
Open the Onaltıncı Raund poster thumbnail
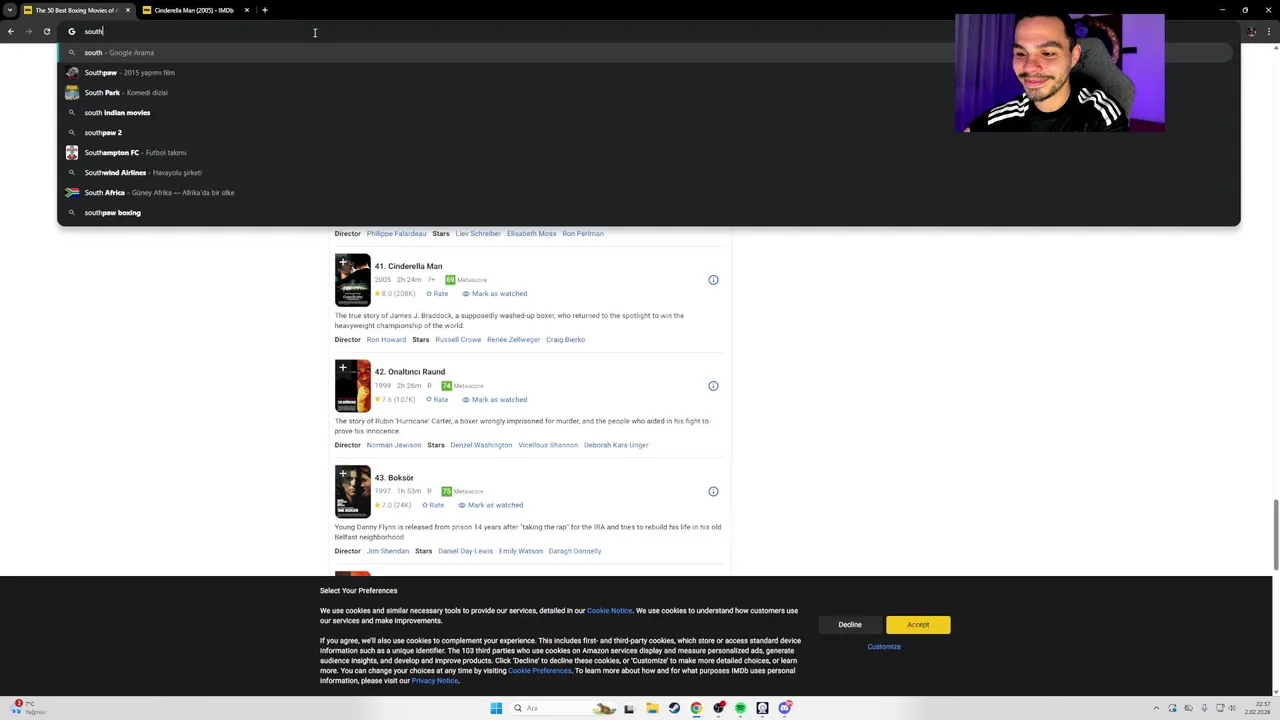[352, 387]
